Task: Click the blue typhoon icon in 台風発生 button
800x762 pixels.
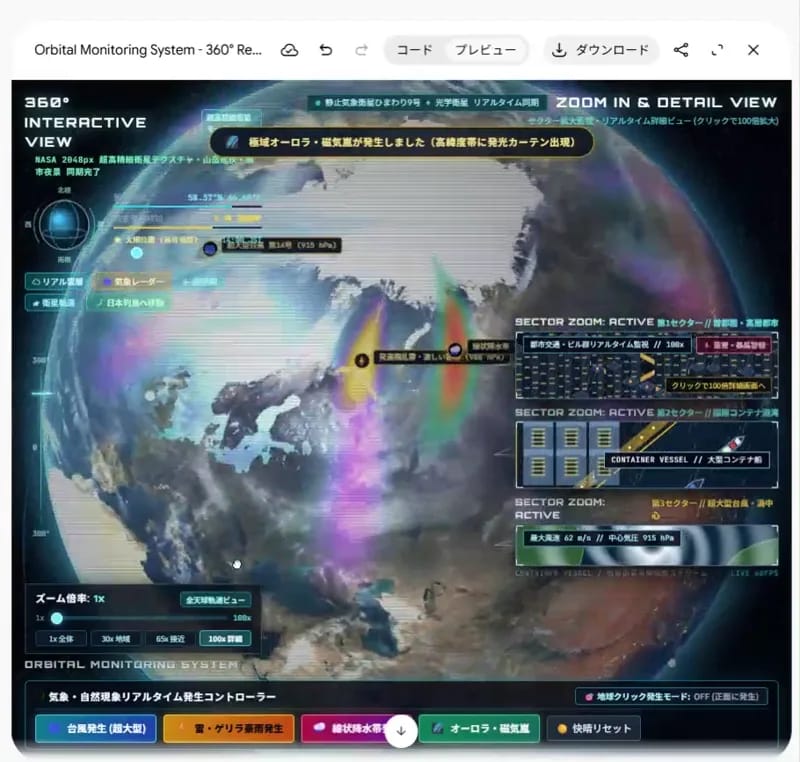Action: pyautogui.click(x=54, y=728)
